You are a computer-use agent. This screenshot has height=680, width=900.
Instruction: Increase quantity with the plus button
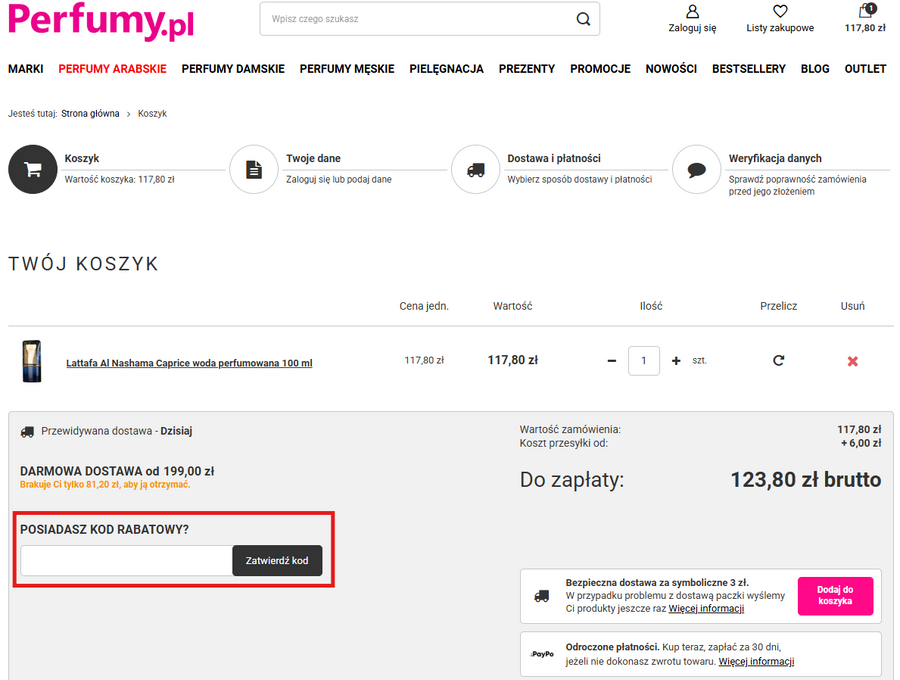click(x=676, y=361)
